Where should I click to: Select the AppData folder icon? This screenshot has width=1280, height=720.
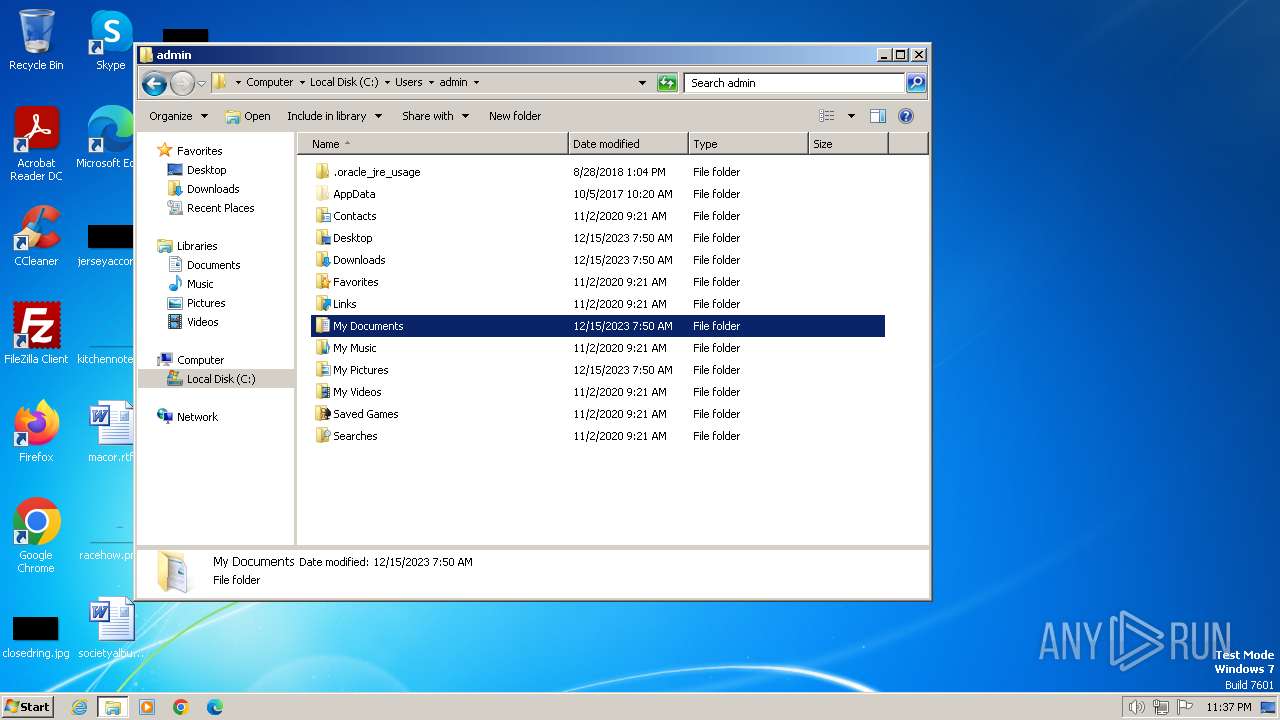point(322,194)
